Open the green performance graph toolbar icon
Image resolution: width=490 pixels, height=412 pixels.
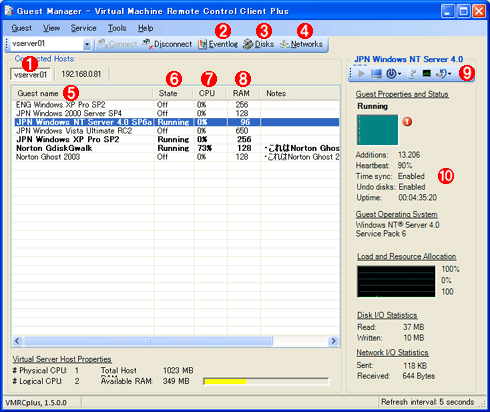(x=427, y=73)
